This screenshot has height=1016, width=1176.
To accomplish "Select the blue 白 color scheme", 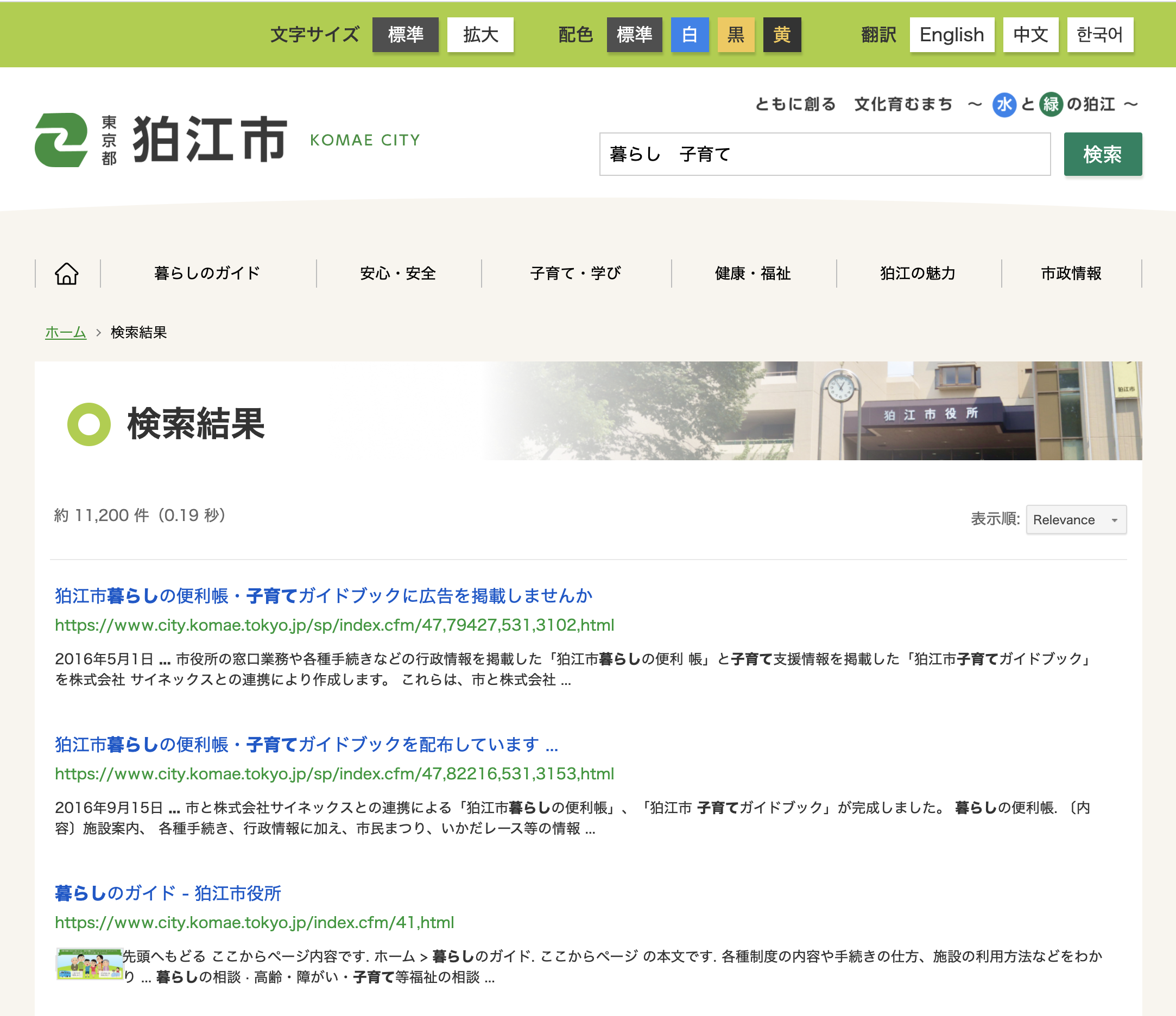I will coord(690,35).
